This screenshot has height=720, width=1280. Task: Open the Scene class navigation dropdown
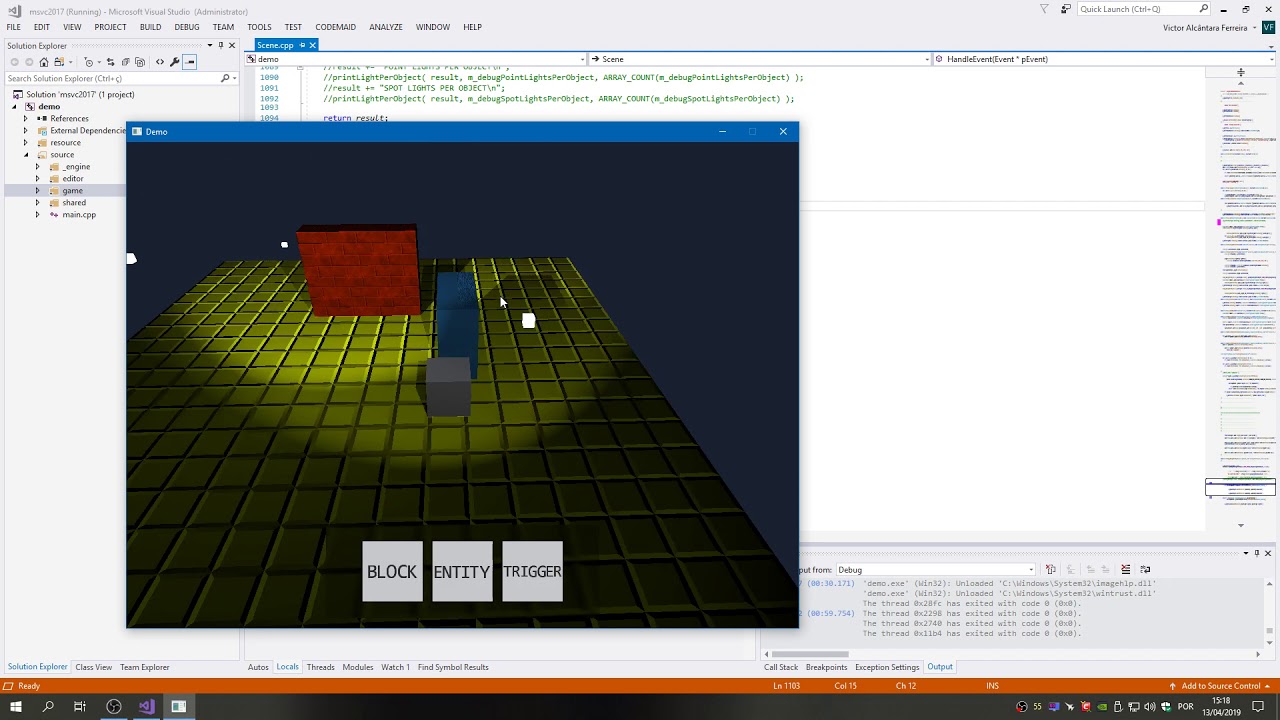(760, 59)
